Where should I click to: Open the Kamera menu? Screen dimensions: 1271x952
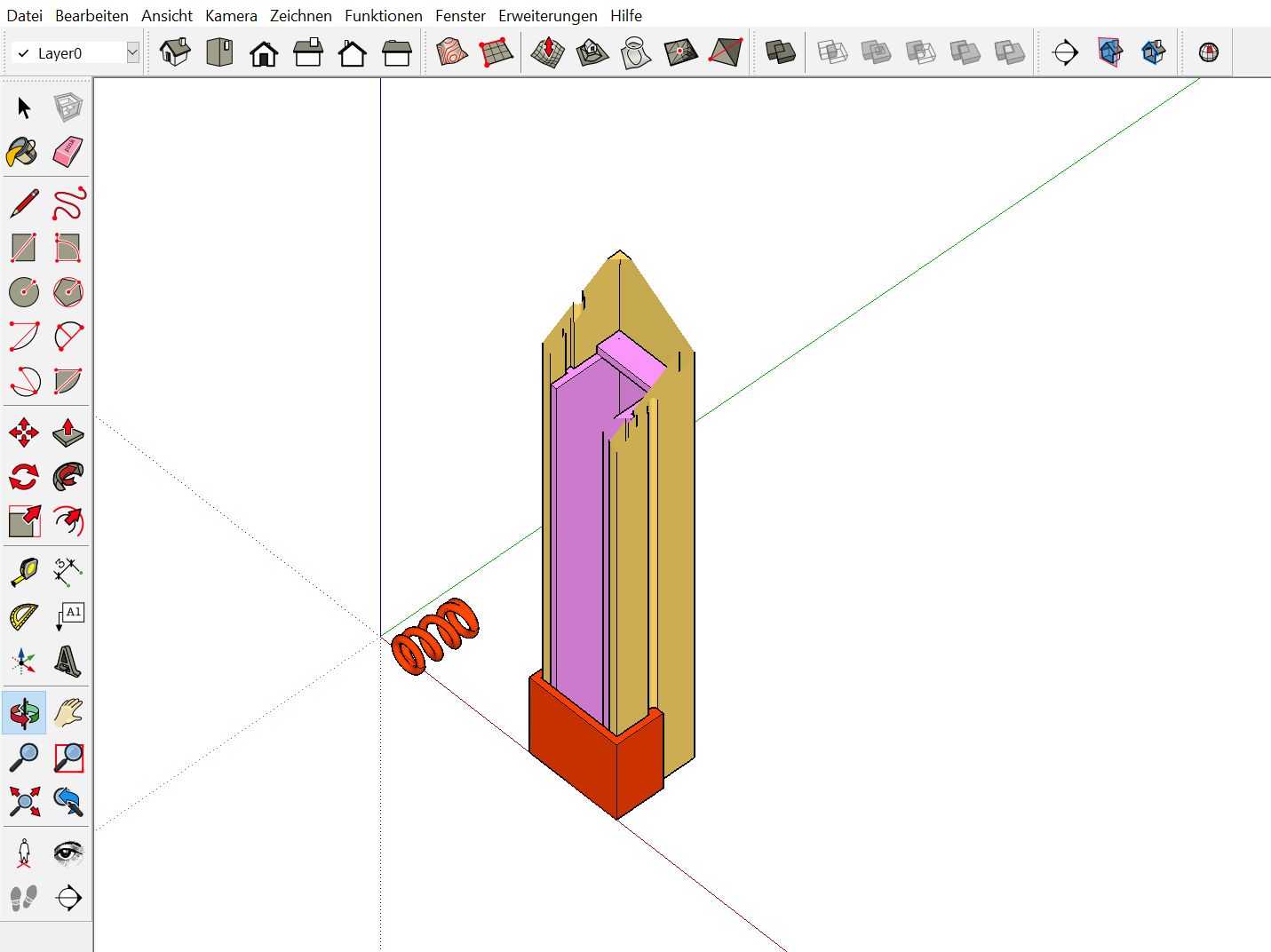pos(231,16)
